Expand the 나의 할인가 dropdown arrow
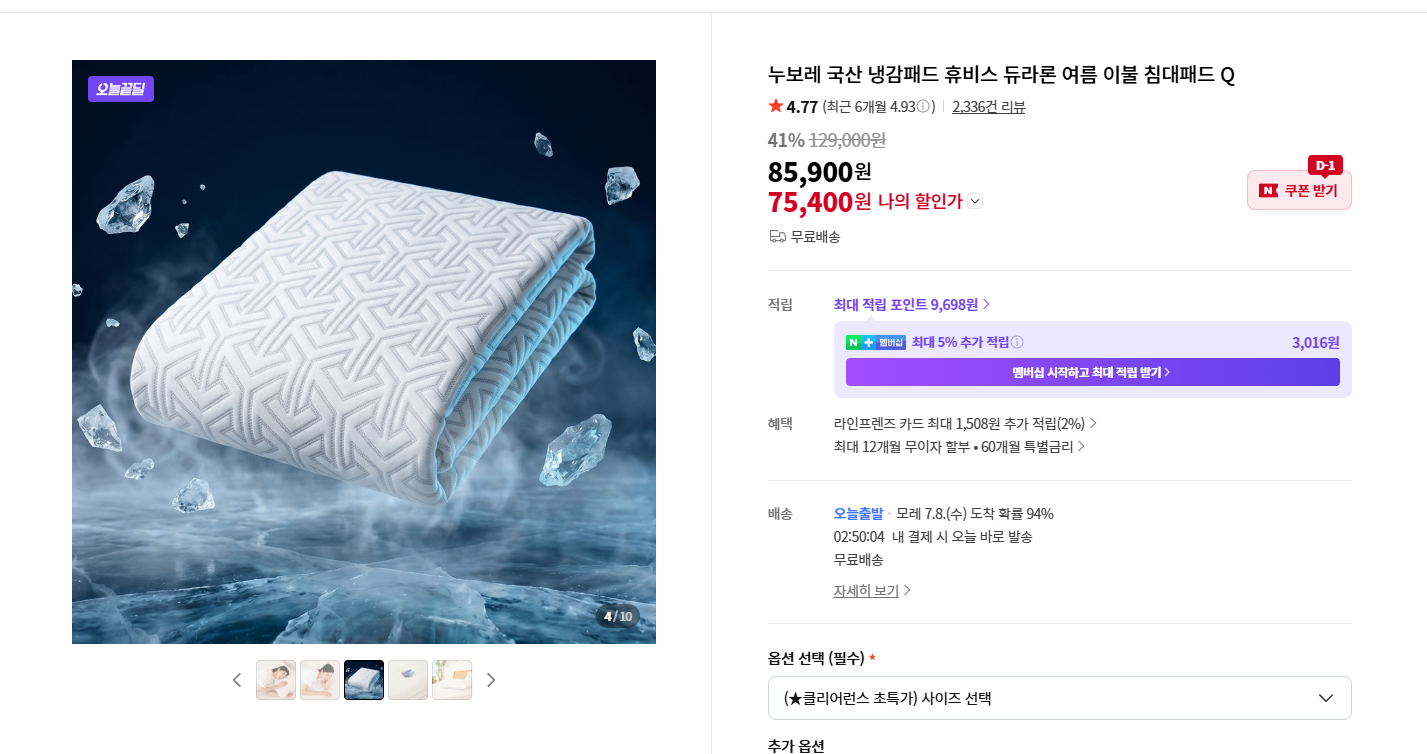 (x=975, y=201)
